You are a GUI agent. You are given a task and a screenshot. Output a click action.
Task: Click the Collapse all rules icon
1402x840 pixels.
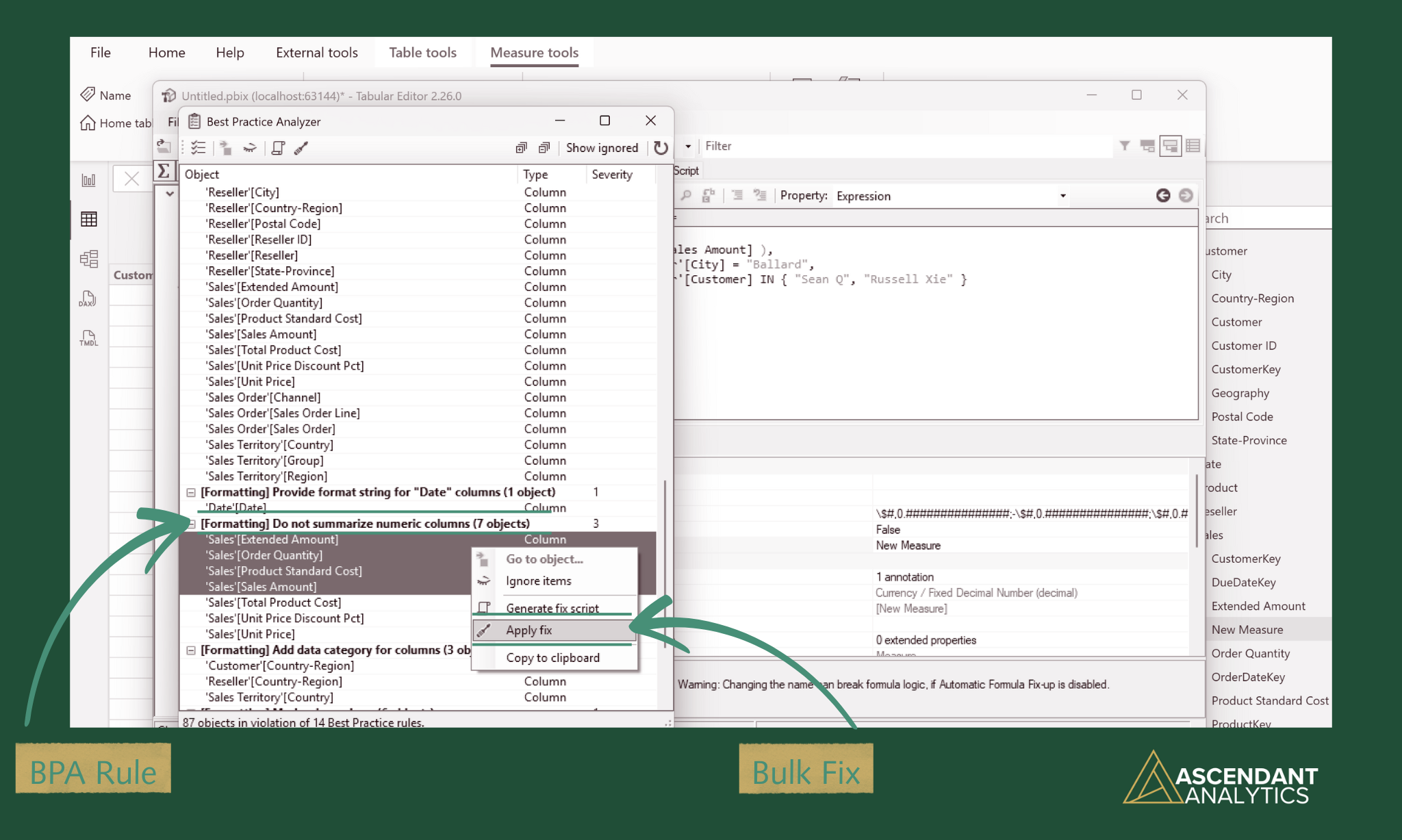pyautogui.click(x=544, y=147)
